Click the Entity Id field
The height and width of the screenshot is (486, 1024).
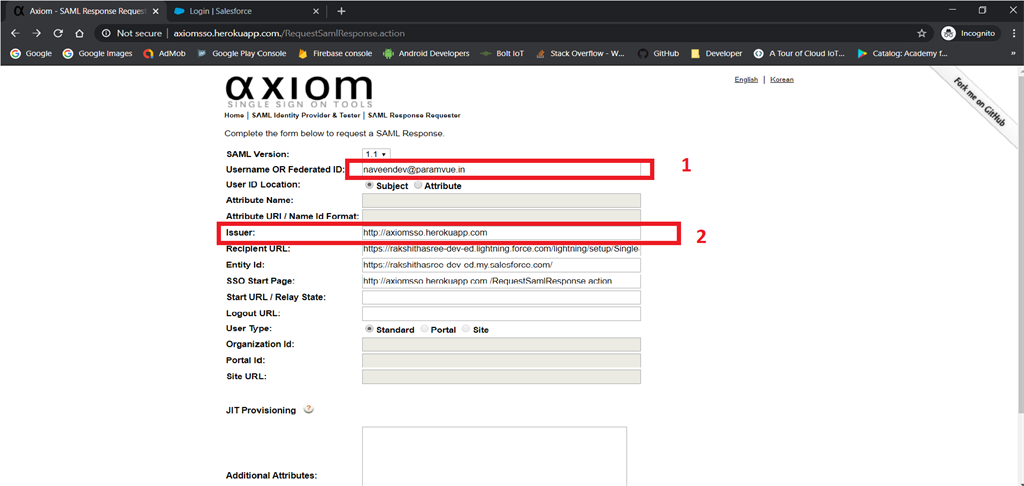501,265
